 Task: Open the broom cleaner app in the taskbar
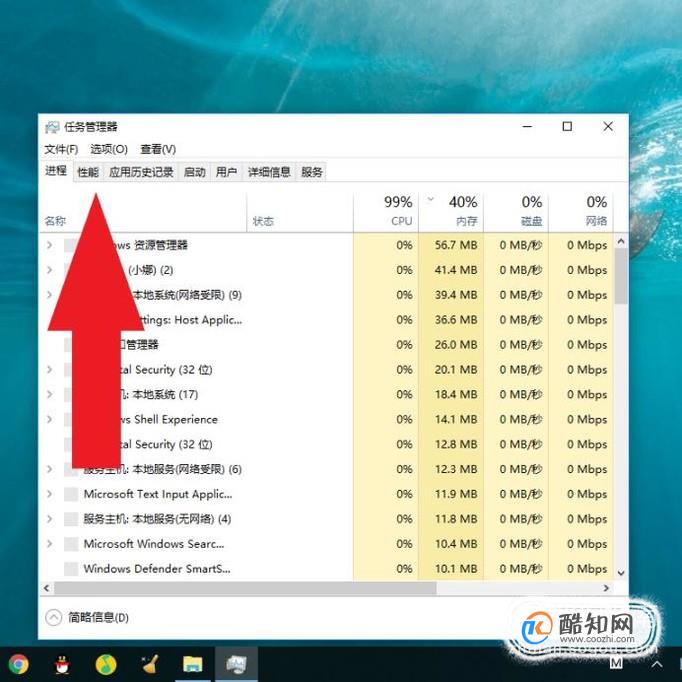pyautogui.click(x=150, y=664)
